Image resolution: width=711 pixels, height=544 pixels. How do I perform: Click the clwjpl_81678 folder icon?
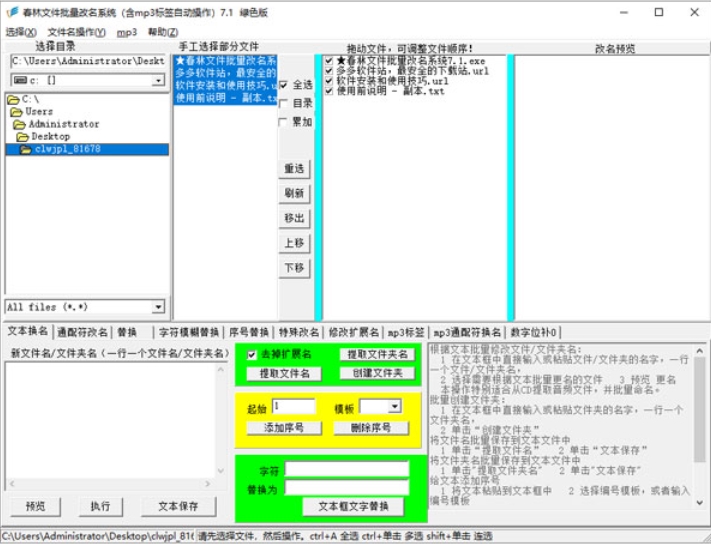[x=26, y=149]
